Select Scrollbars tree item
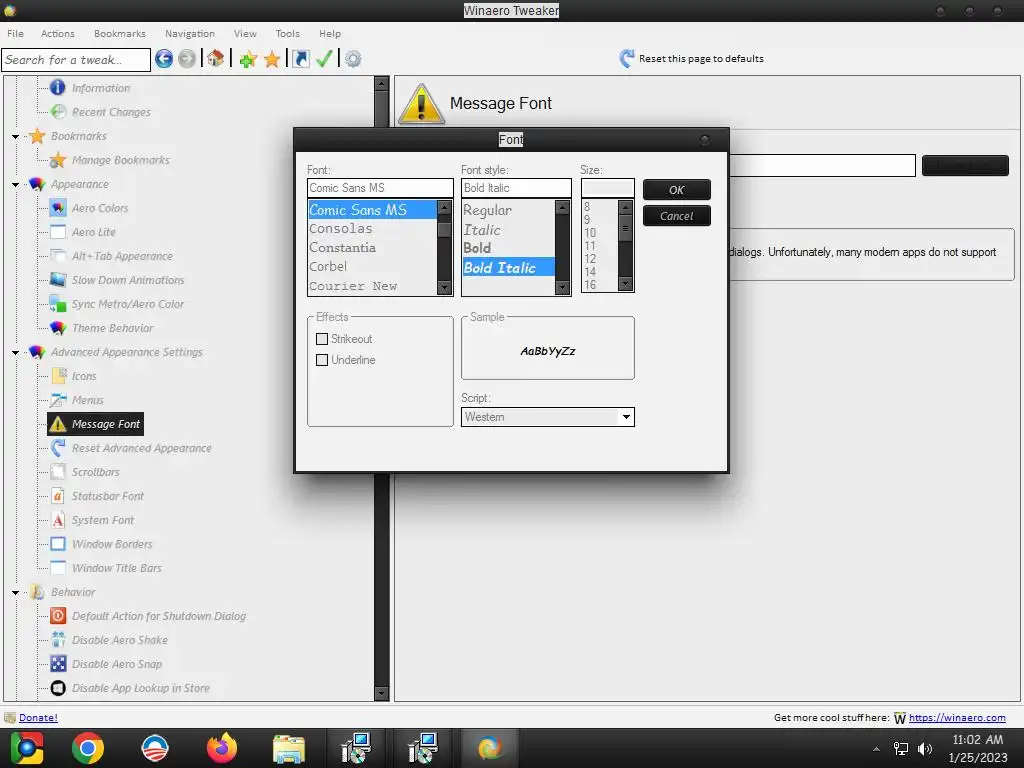 pos(95,472)
